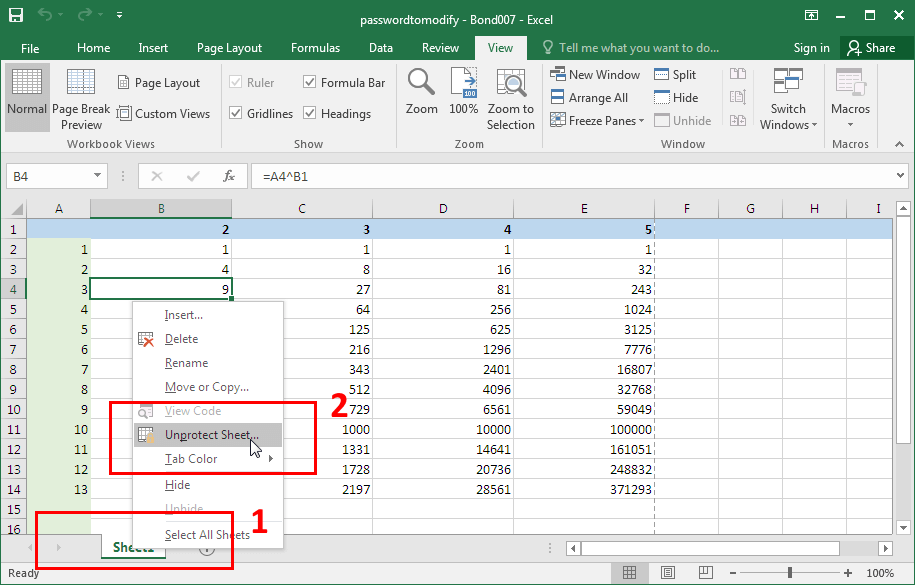Customize Quick Access Toolbar dropdown

point(119,15)
